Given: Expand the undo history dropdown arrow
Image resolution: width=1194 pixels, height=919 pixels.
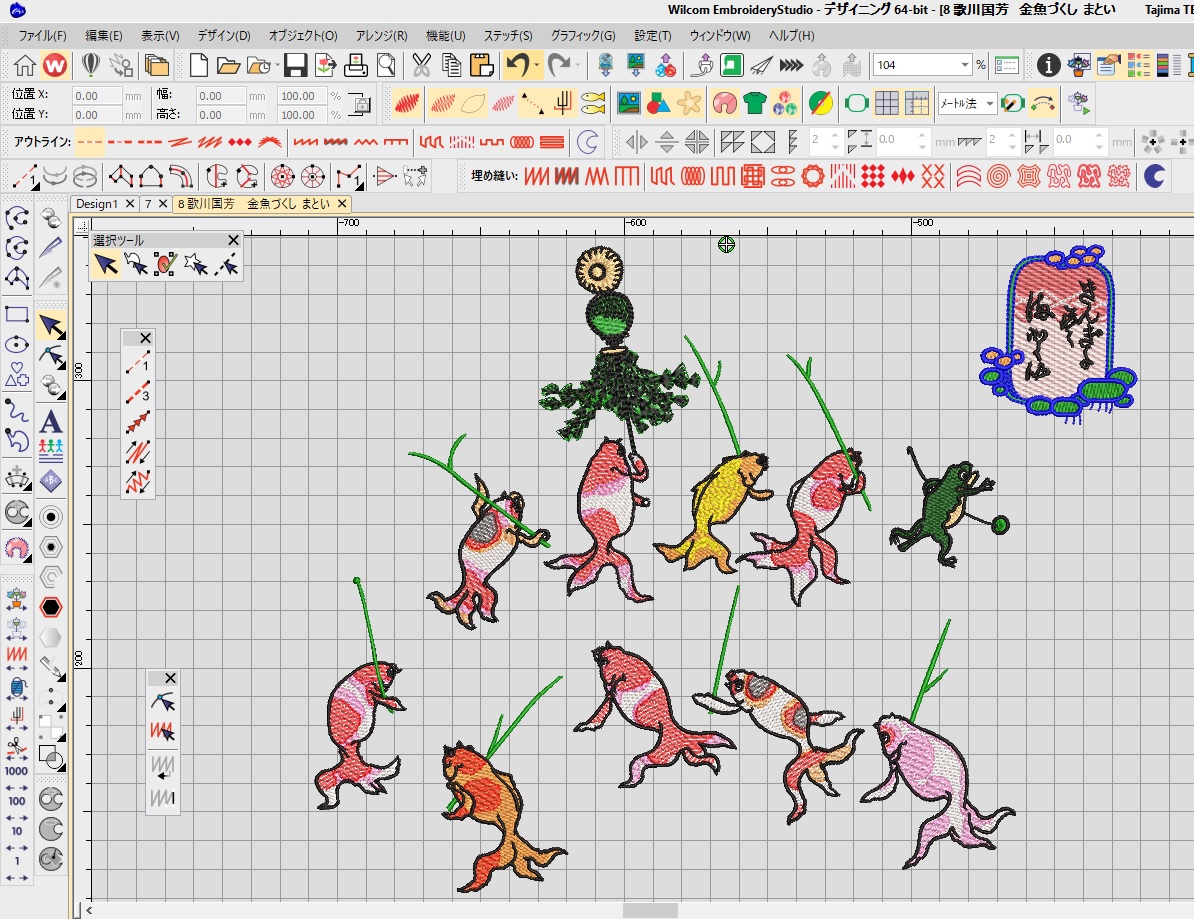Looking at the screenshot, I should point(537,65).
